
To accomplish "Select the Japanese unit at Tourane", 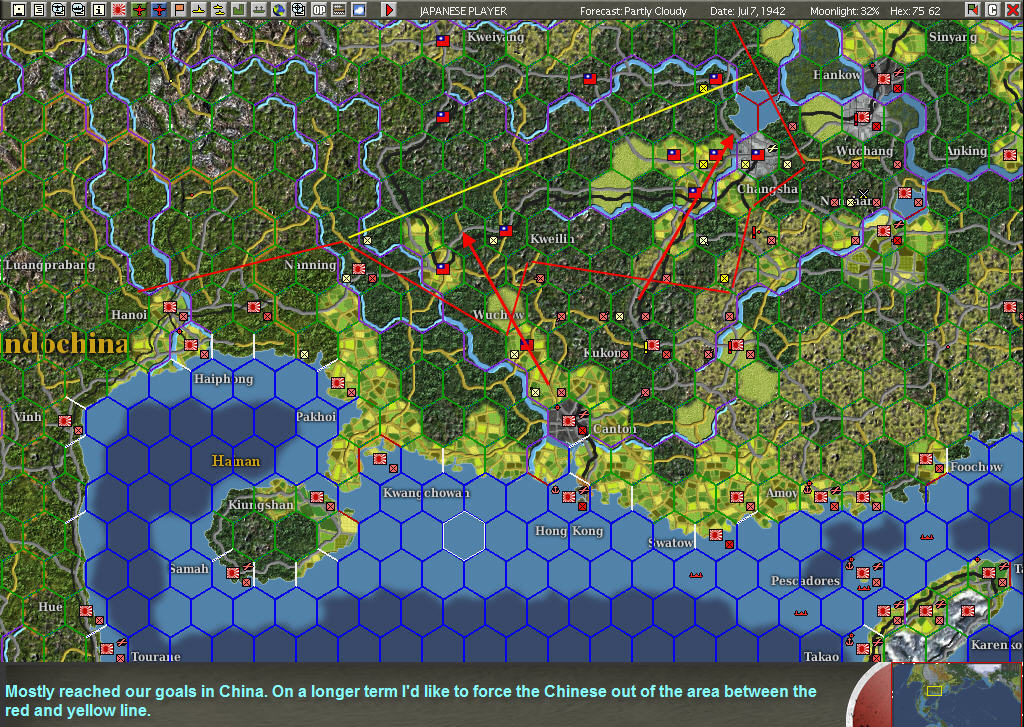I will coord(106,649).
